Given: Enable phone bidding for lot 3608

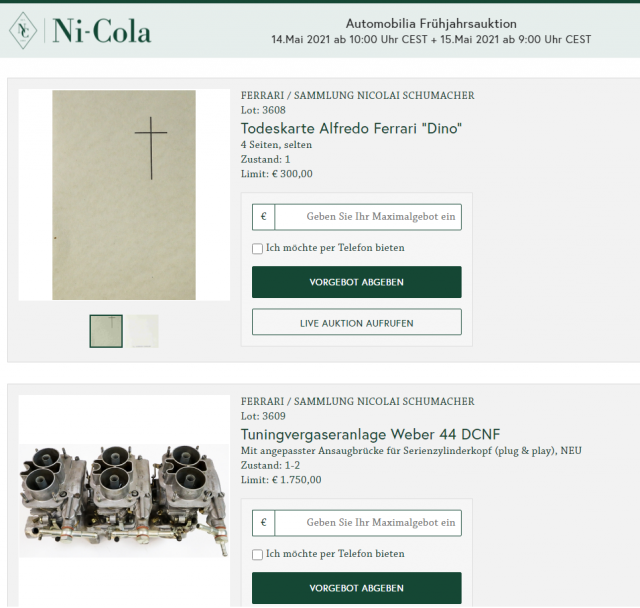Looking at the screenshot, I should [x=258, y=248].
